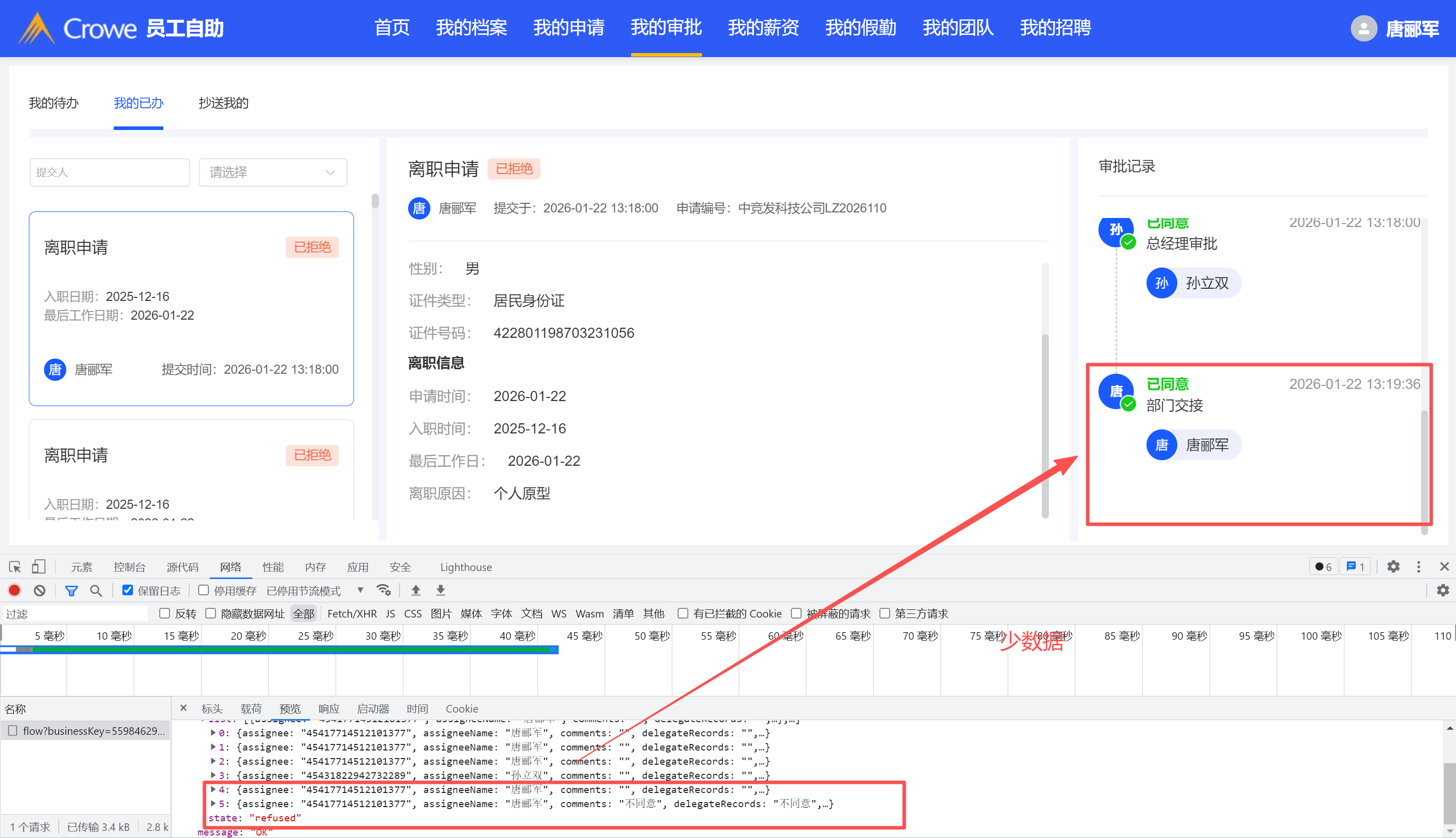Expand response list item 5
Screen dimensions: 1456x838
[x=213, y=804]
